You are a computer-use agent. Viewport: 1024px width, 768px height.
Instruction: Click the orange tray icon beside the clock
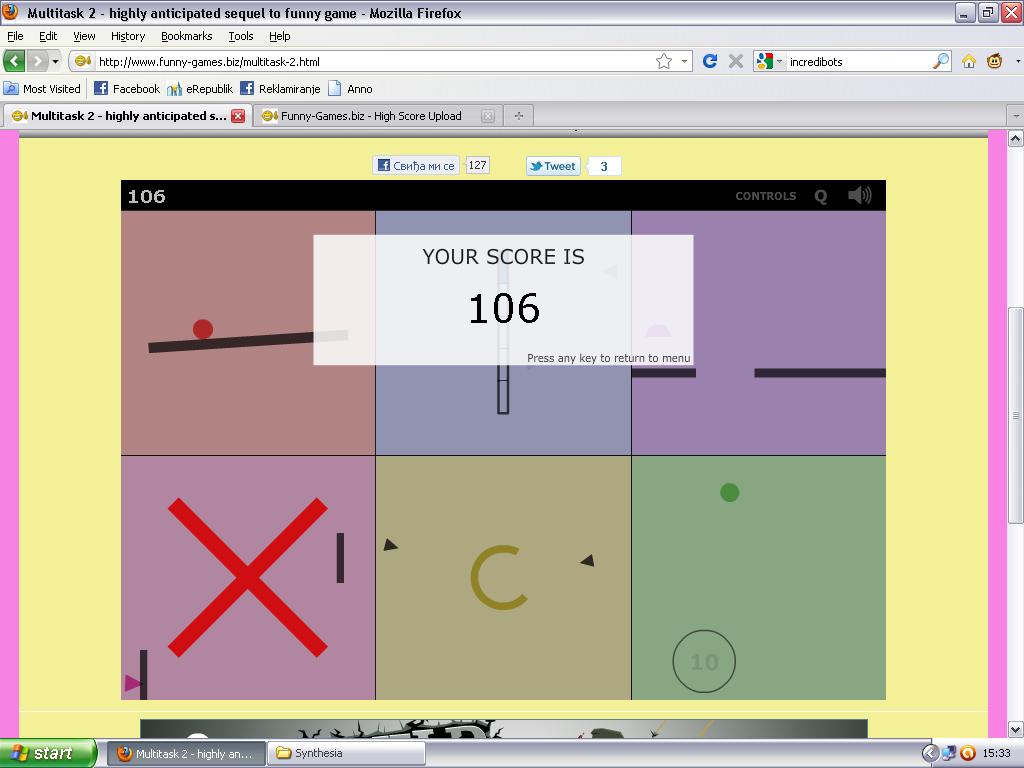pos(968,753)
